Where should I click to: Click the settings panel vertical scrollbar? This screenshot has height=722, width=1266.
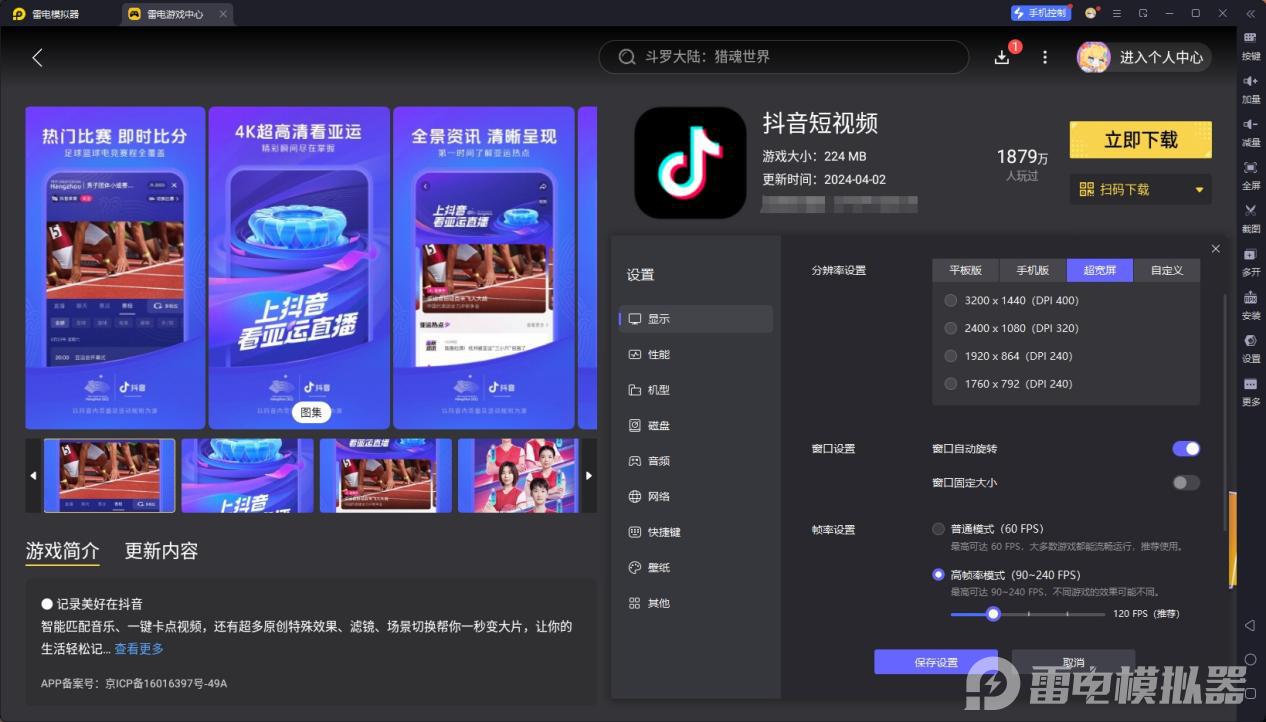(1225, 410)
